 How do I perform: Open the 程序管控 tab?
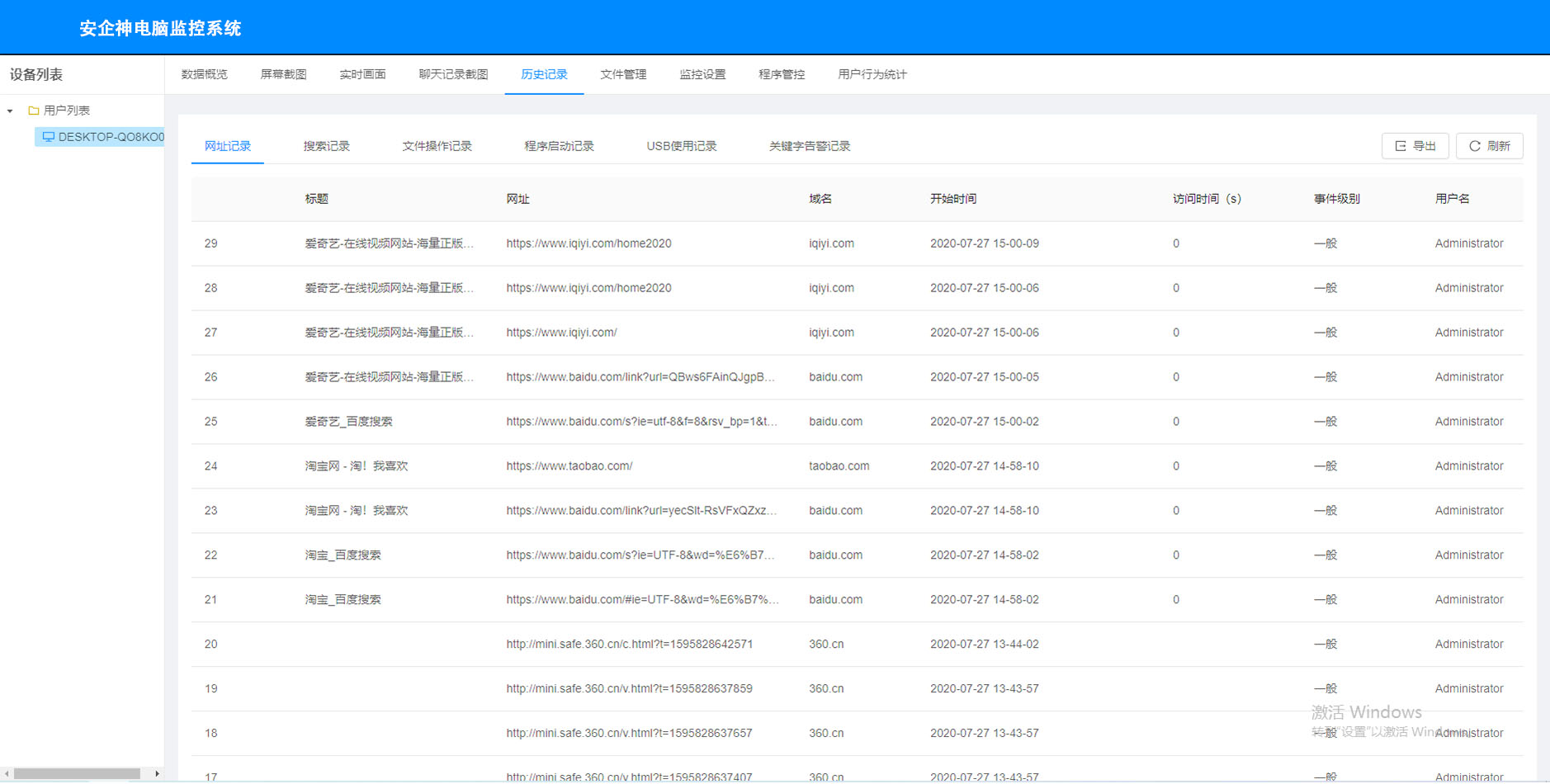[x=782, y=74]
